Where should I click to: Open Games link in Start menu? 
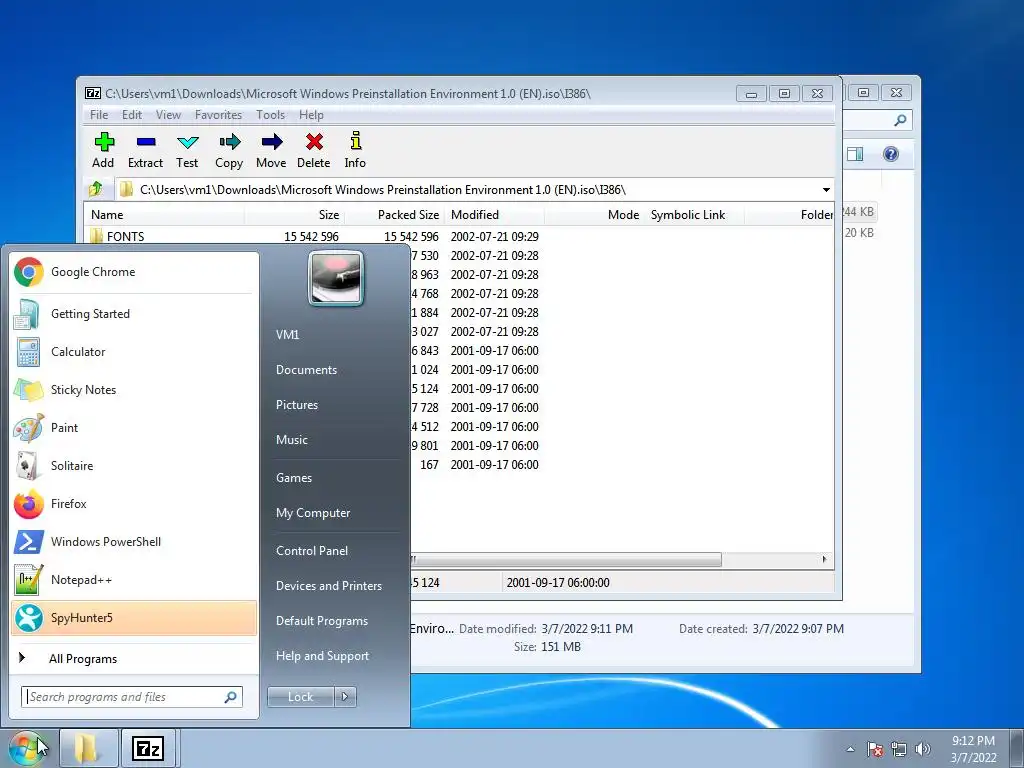294,478
